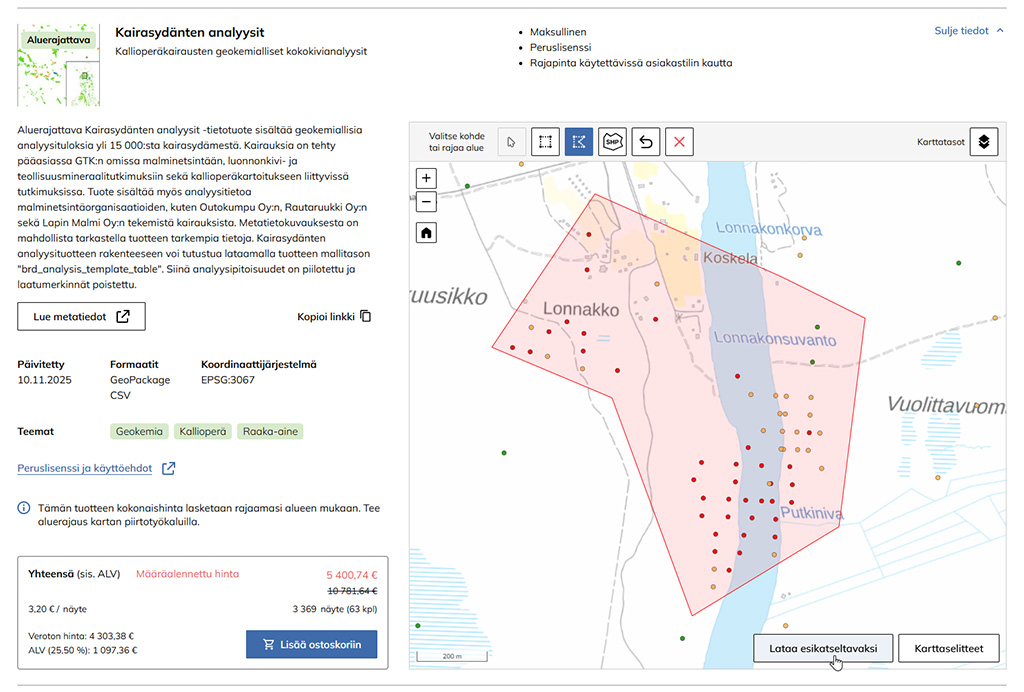Select the Kallioperä theme tag
This screenshot has height=692, width=1024.
pos(203,432)
